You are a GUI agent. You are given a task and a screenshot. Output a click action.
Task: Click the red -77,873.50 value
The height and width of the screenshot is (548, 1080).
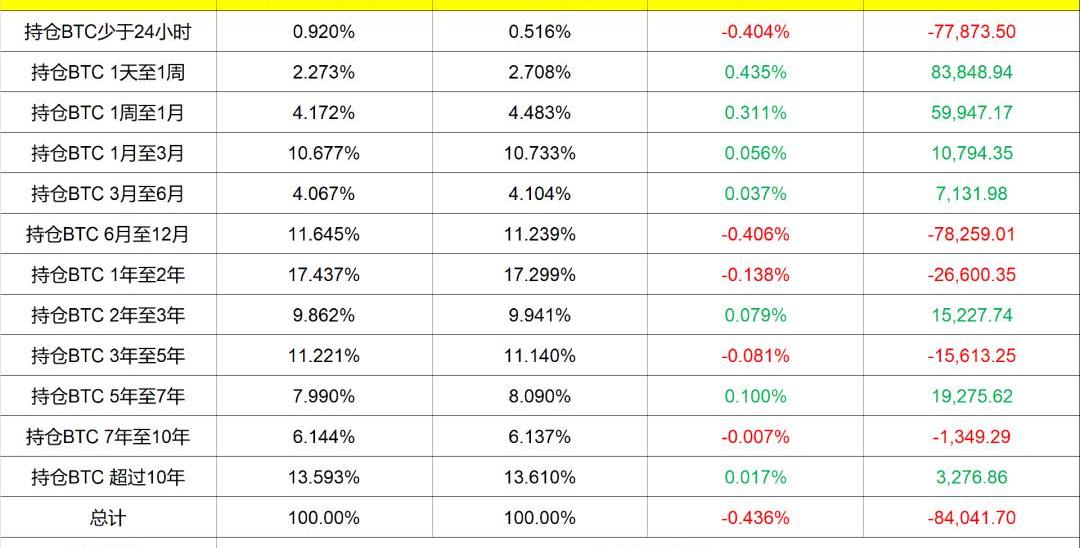(971, 32)
